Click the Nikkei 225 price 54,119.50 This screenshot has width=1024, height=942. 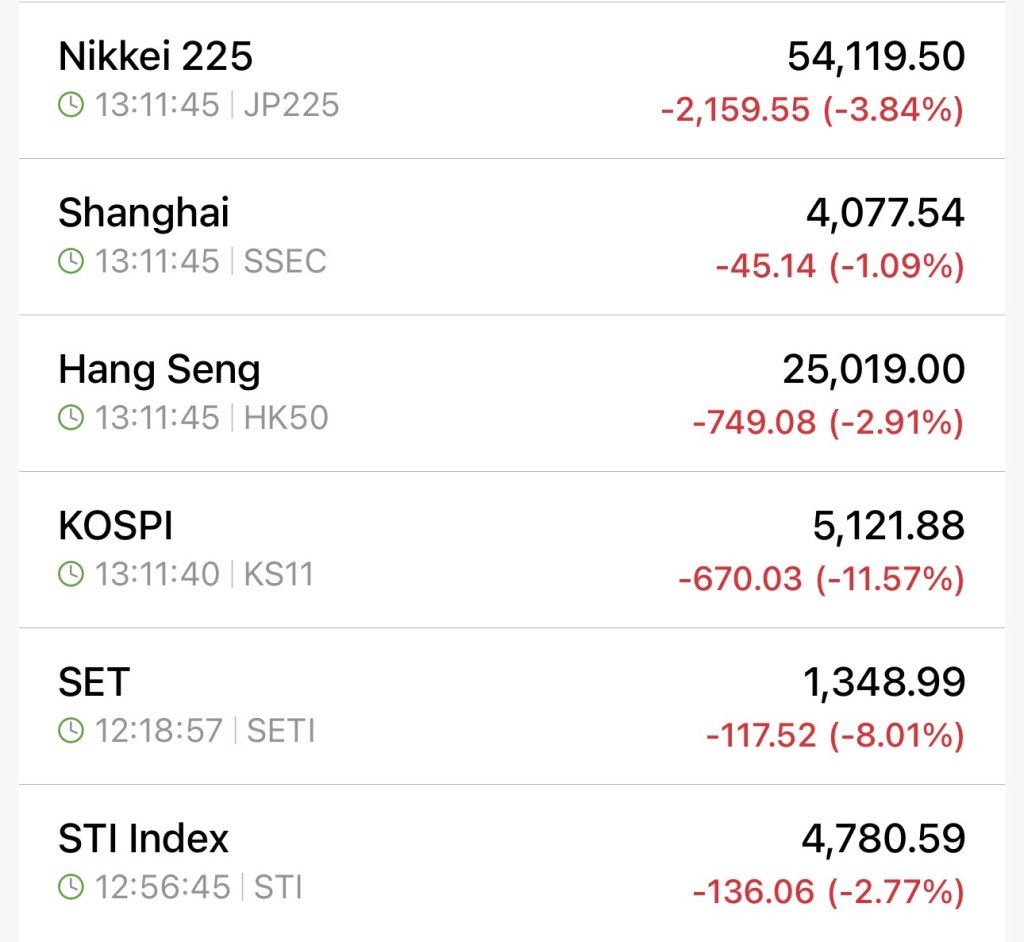pos(875,57)
